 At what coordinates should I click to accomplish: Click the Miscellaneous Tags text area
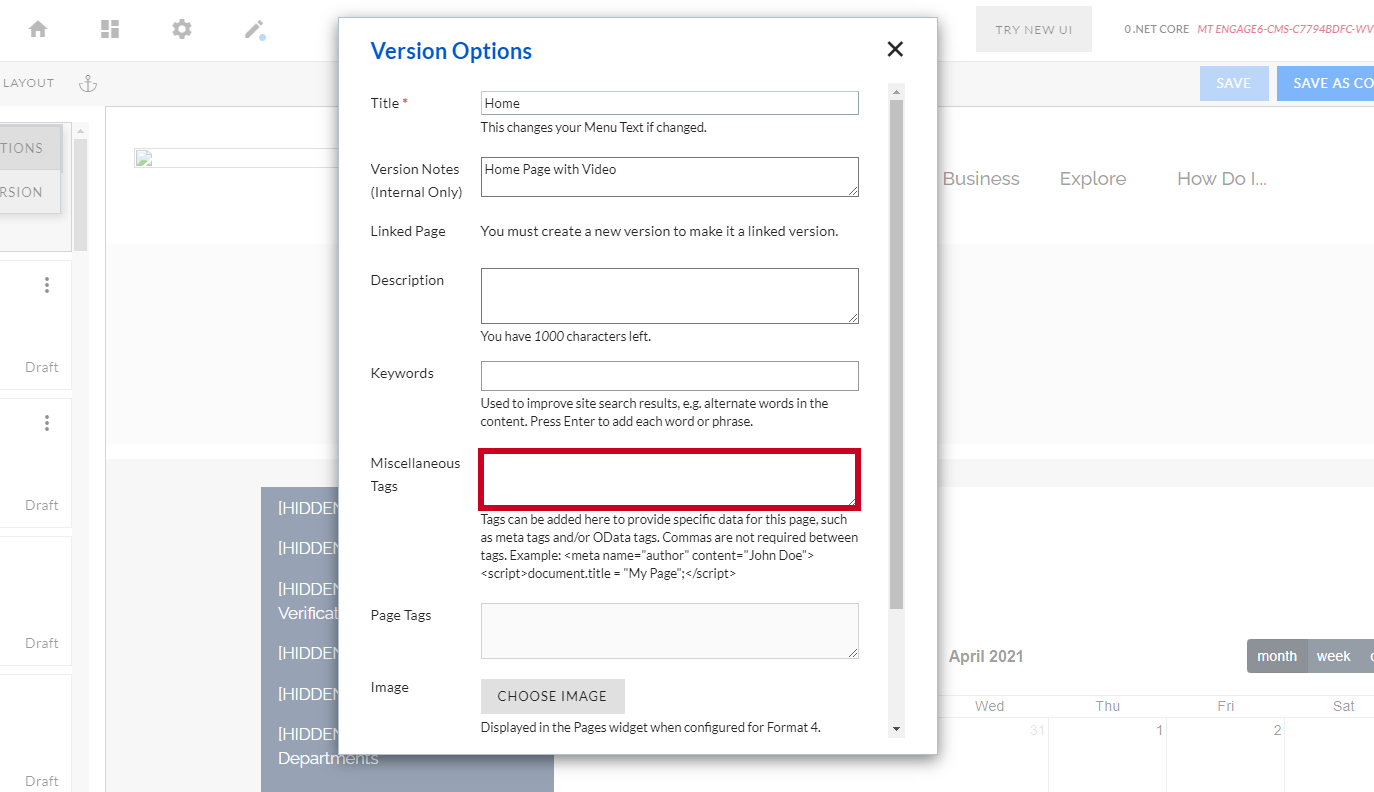(x=669, y=479)
